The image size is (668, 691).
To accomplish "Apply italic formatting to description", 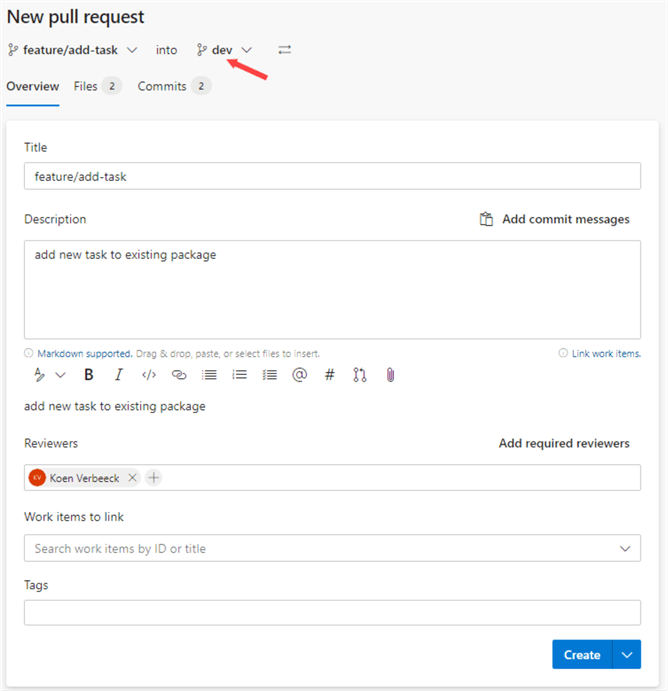I will point(119,375).
